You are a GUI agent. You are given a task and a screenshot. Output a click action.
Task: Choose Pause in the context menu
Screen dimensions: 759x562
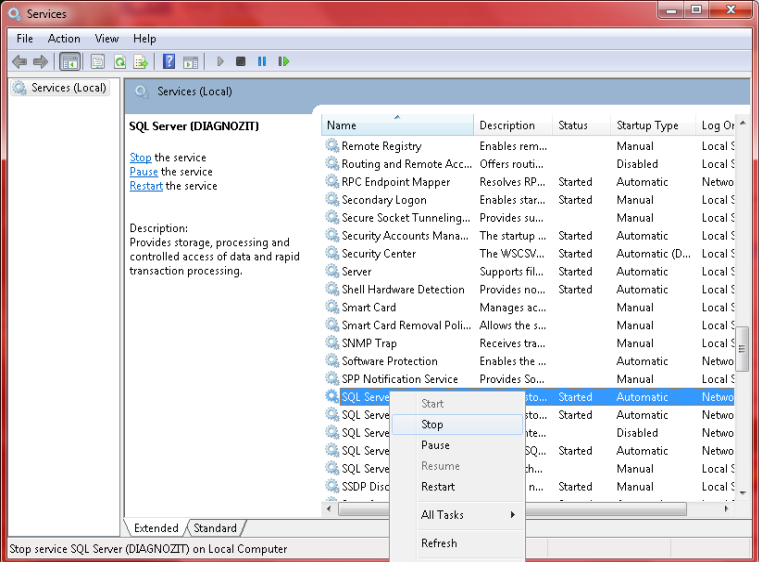(457, 445)
